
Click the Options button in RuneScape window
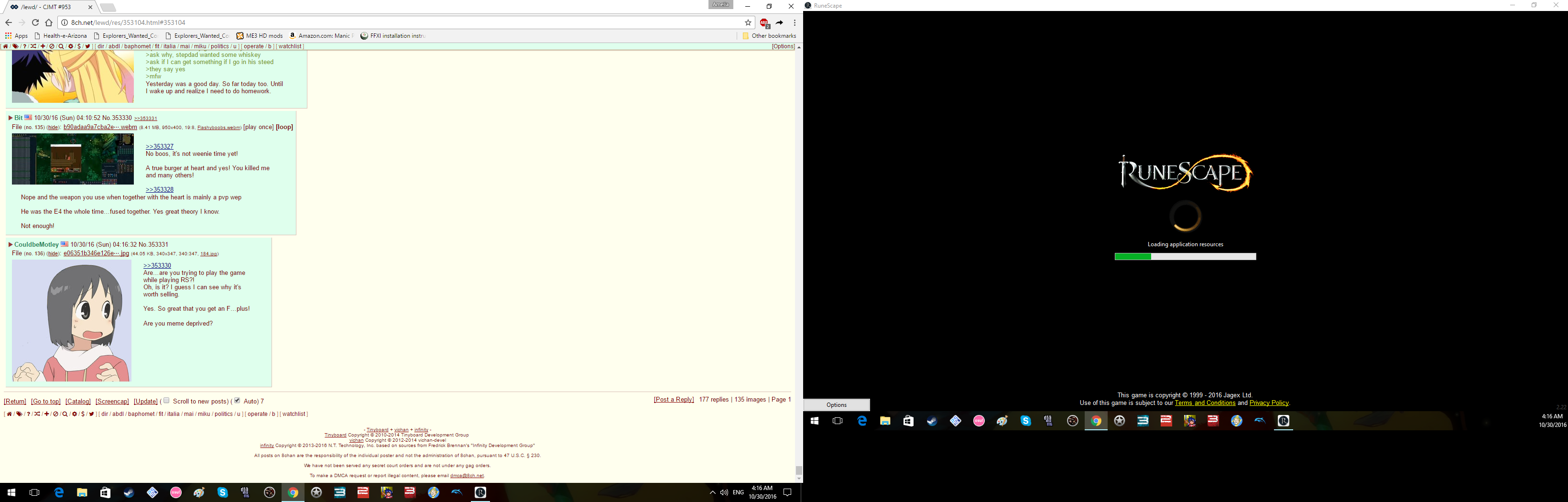837,404
